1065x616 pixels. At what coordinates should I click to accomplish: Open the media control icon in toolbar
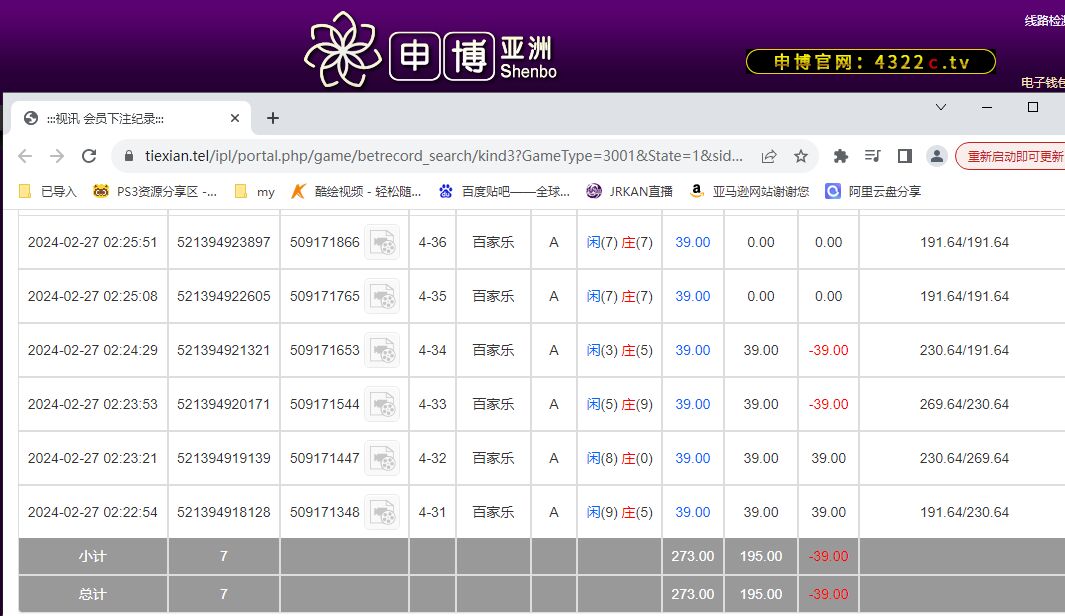click(872, 156)
